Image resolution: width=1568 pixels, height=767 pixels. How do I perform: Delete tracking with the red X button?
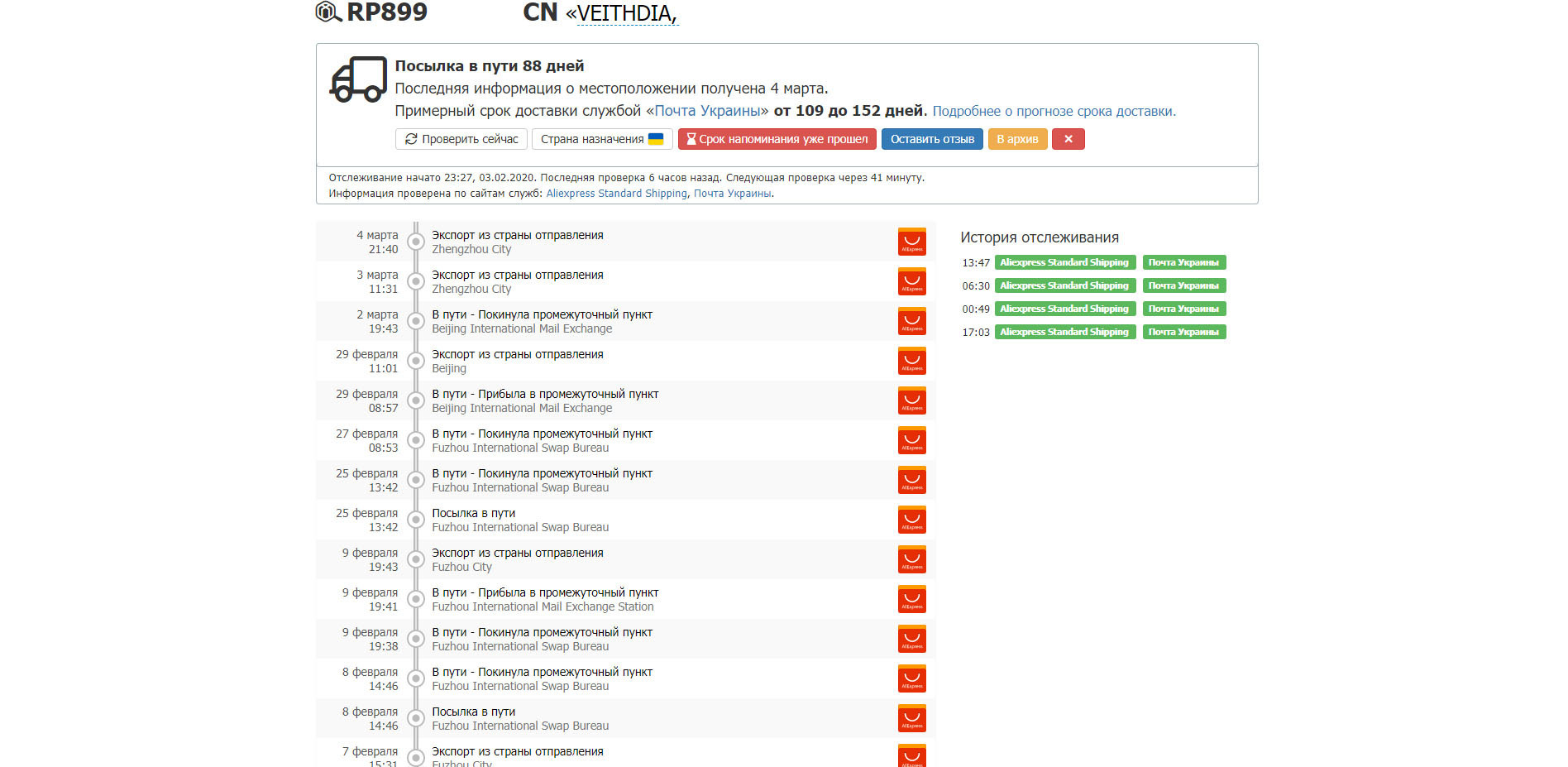click(x=1068, y=139)
